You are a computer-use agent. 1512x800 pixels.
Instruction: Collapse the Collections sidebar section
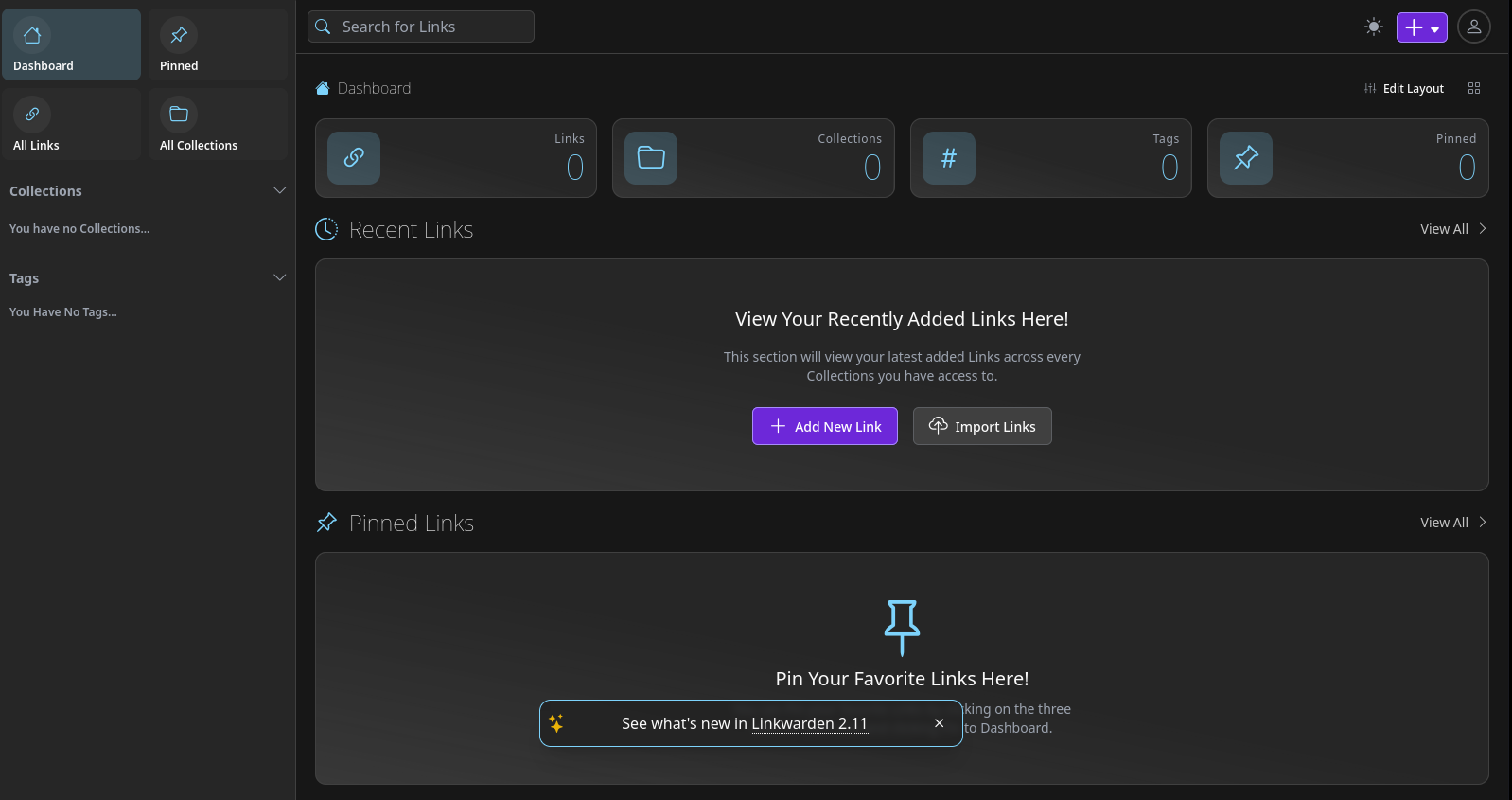click(x=279, y=190)
